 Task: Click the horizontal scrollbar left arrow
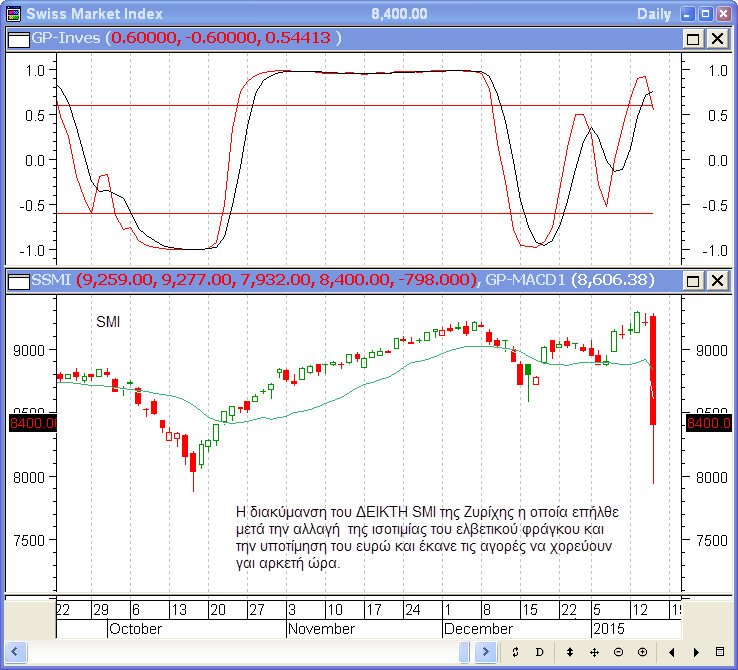click(x=15, y=652)
